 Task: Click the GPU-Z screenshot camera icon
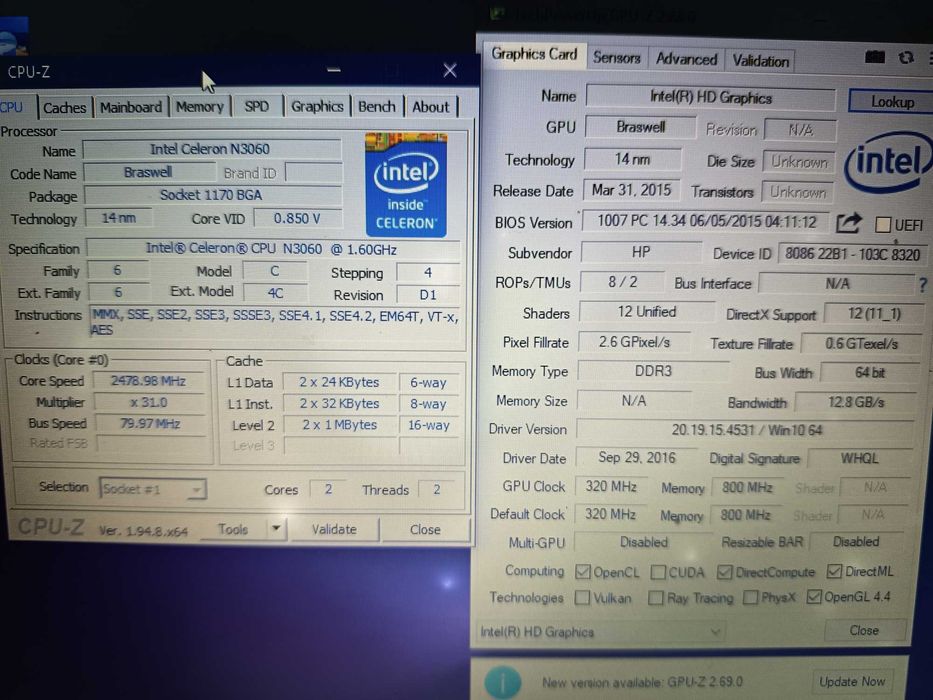coord(875,57)
